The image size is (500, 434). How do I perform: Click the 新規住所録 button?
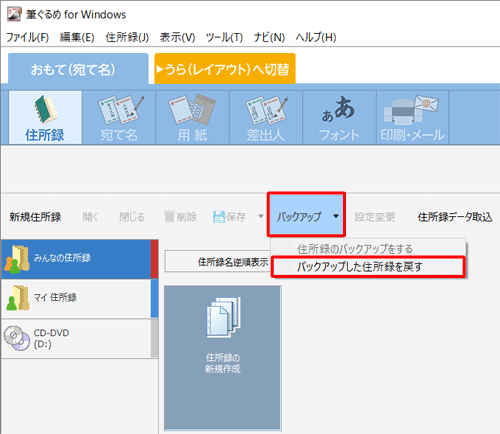click(35, 217)
